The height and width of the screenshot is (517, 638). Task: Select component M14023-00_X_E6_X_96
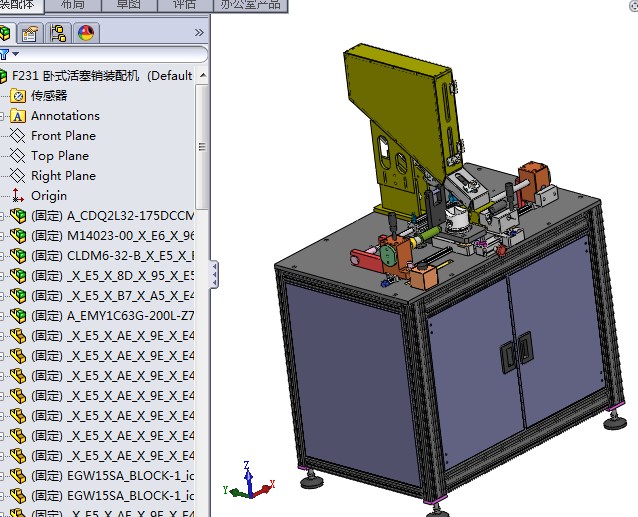(x=112, y=236)
